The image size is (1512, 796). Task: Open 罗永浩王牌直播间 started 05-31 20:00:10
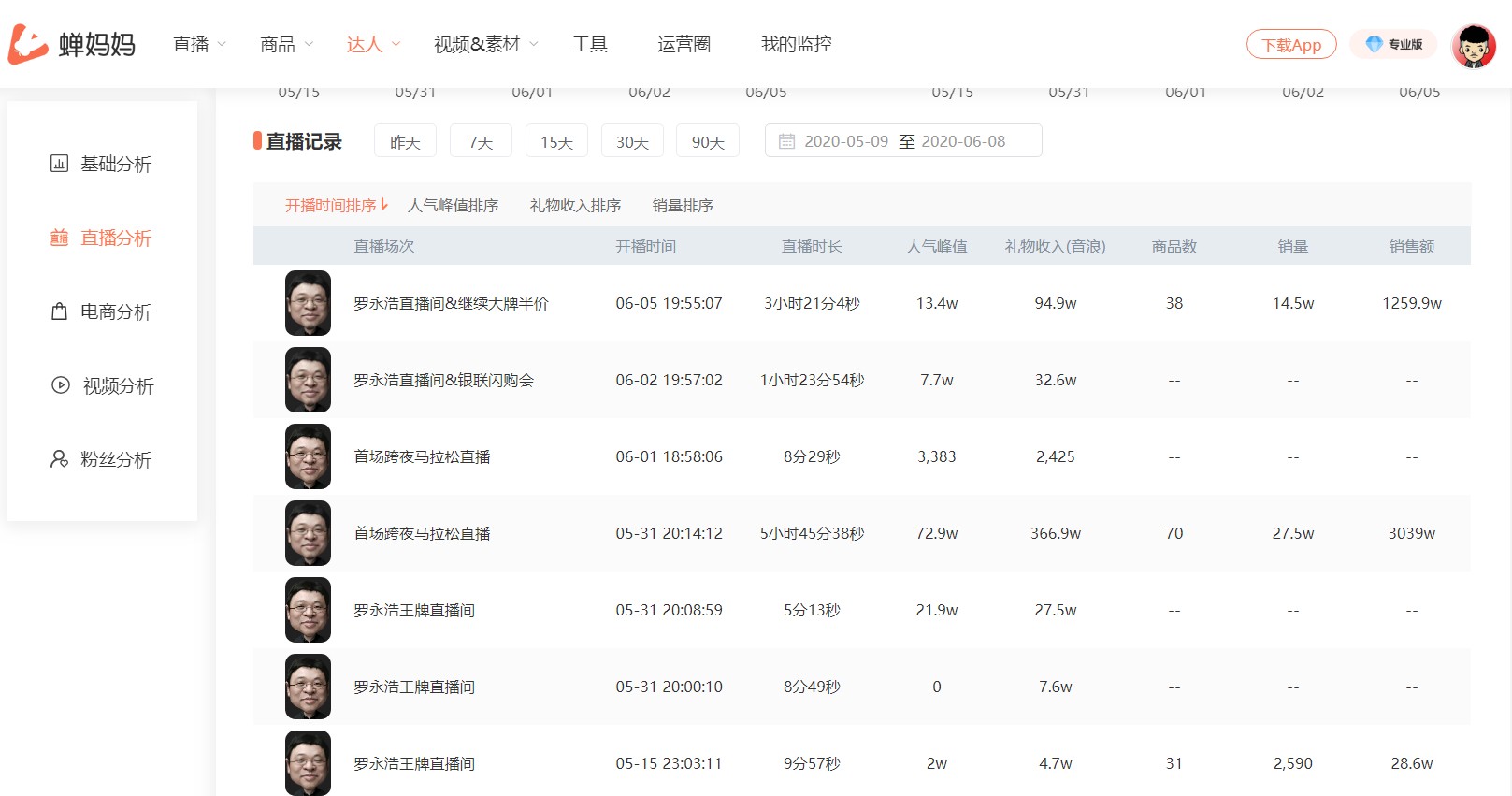coord(414,687)
